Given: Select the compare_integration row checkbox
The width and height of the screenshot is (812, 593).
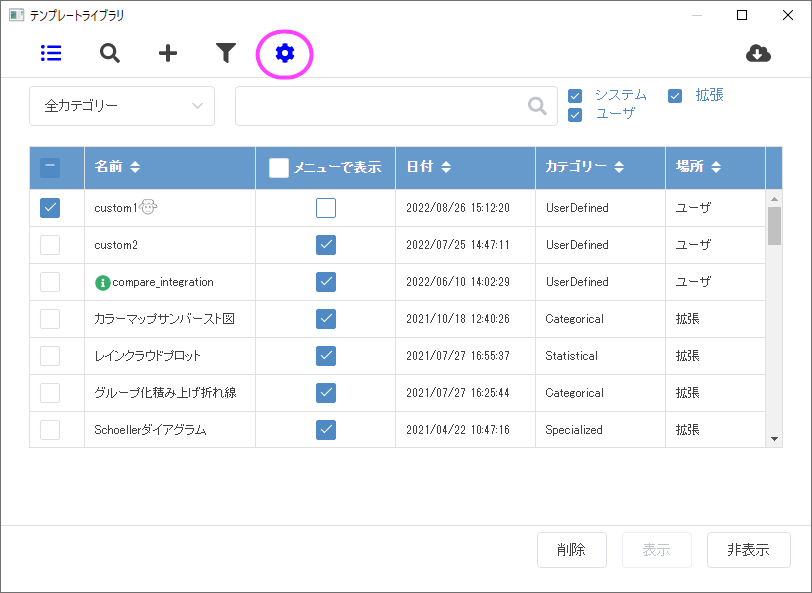Looking at the screenshot, I should pos(50,282).
